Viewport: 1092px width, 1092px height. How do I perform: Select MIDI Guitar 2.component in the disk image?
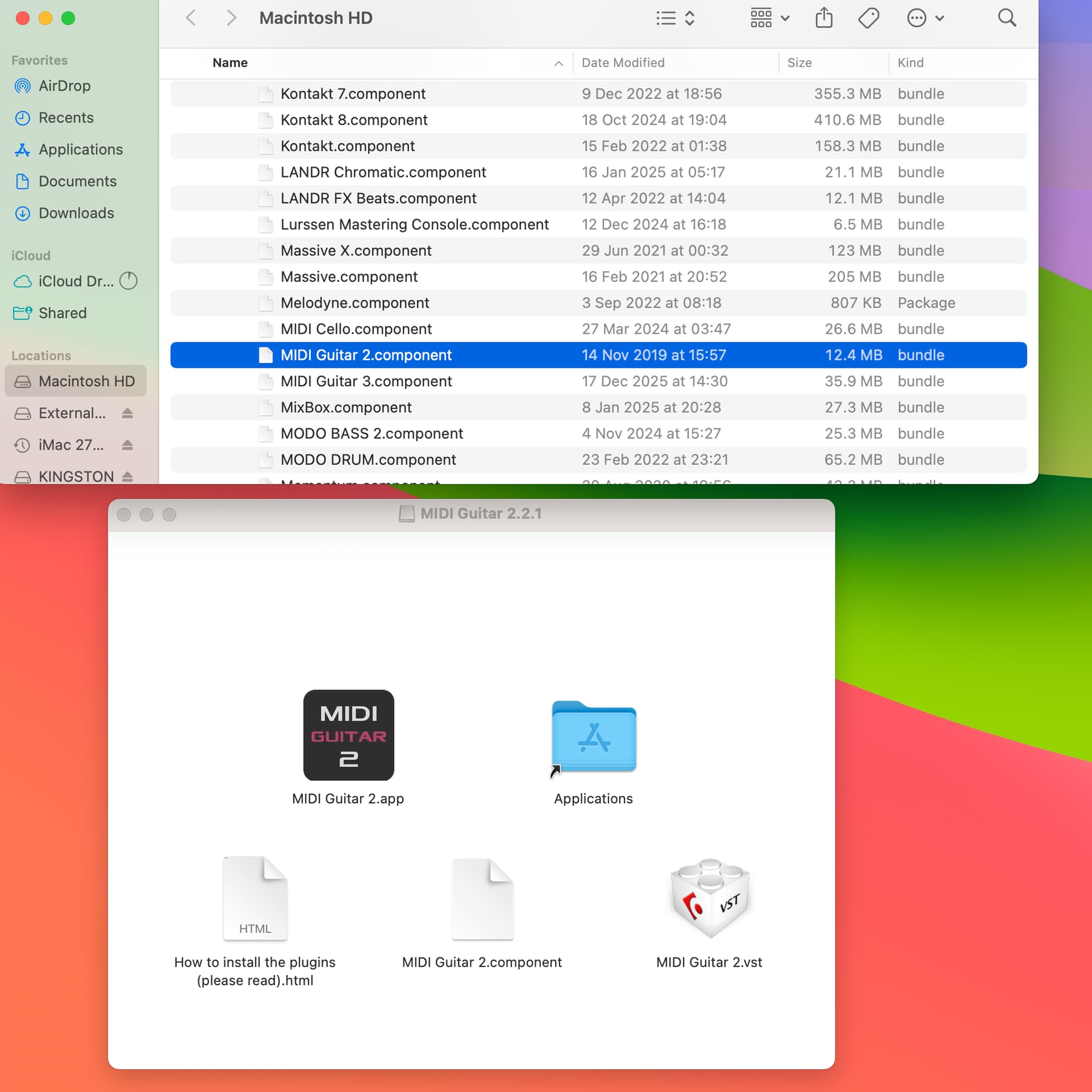tap(482, 899)
